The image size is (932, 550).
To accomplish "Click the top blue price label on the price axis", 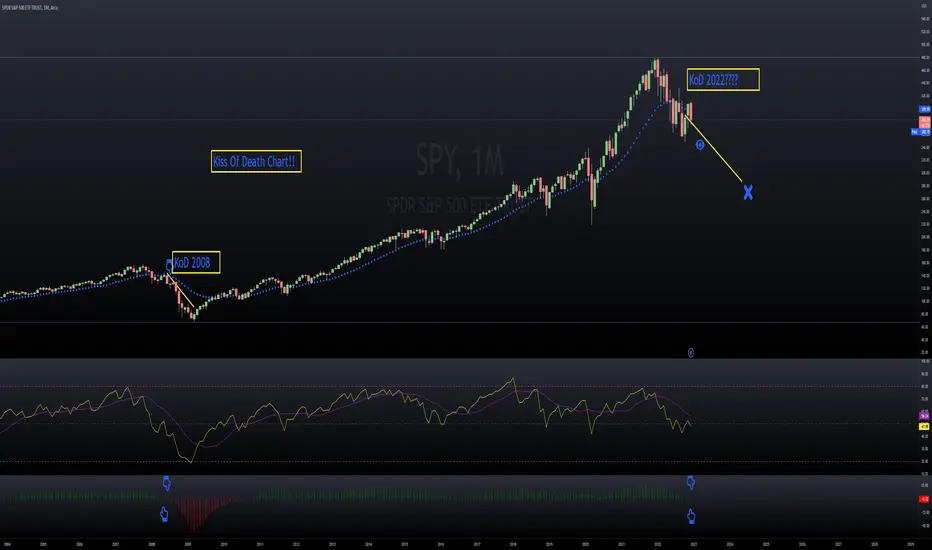I will click(925, 109).
